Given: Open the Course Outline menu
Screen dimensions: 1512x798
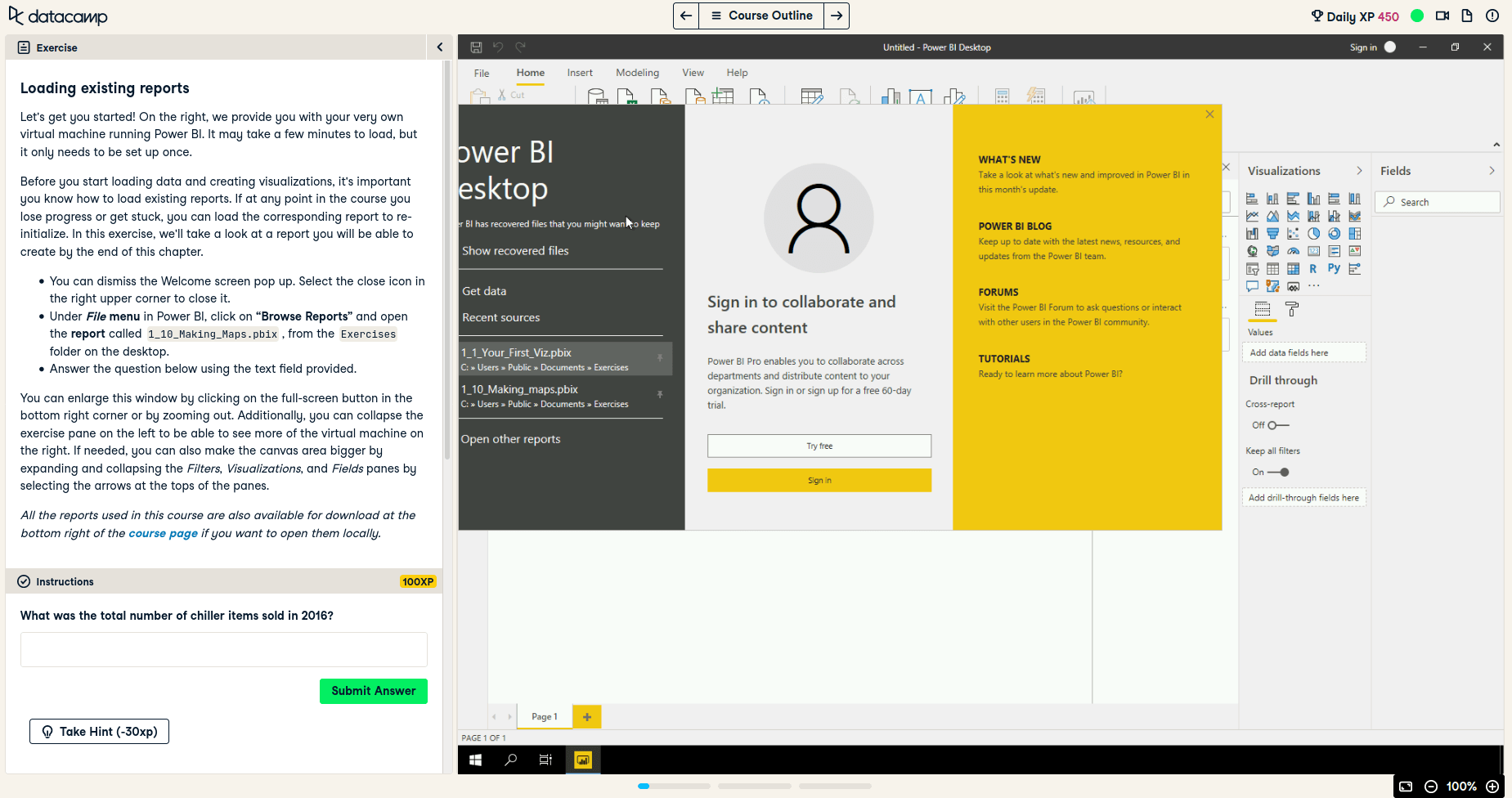Looking at the screenshot, I should point(761,16).
